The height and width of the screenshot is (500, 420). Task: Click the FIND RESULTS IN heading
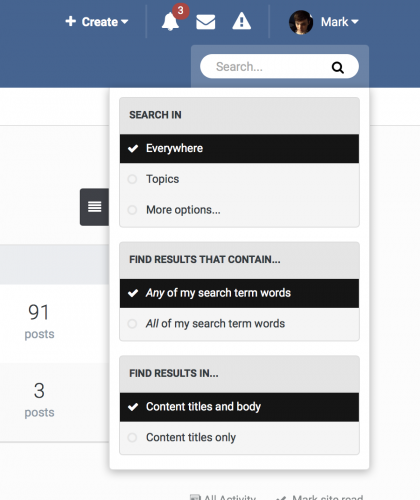(174, 373)
